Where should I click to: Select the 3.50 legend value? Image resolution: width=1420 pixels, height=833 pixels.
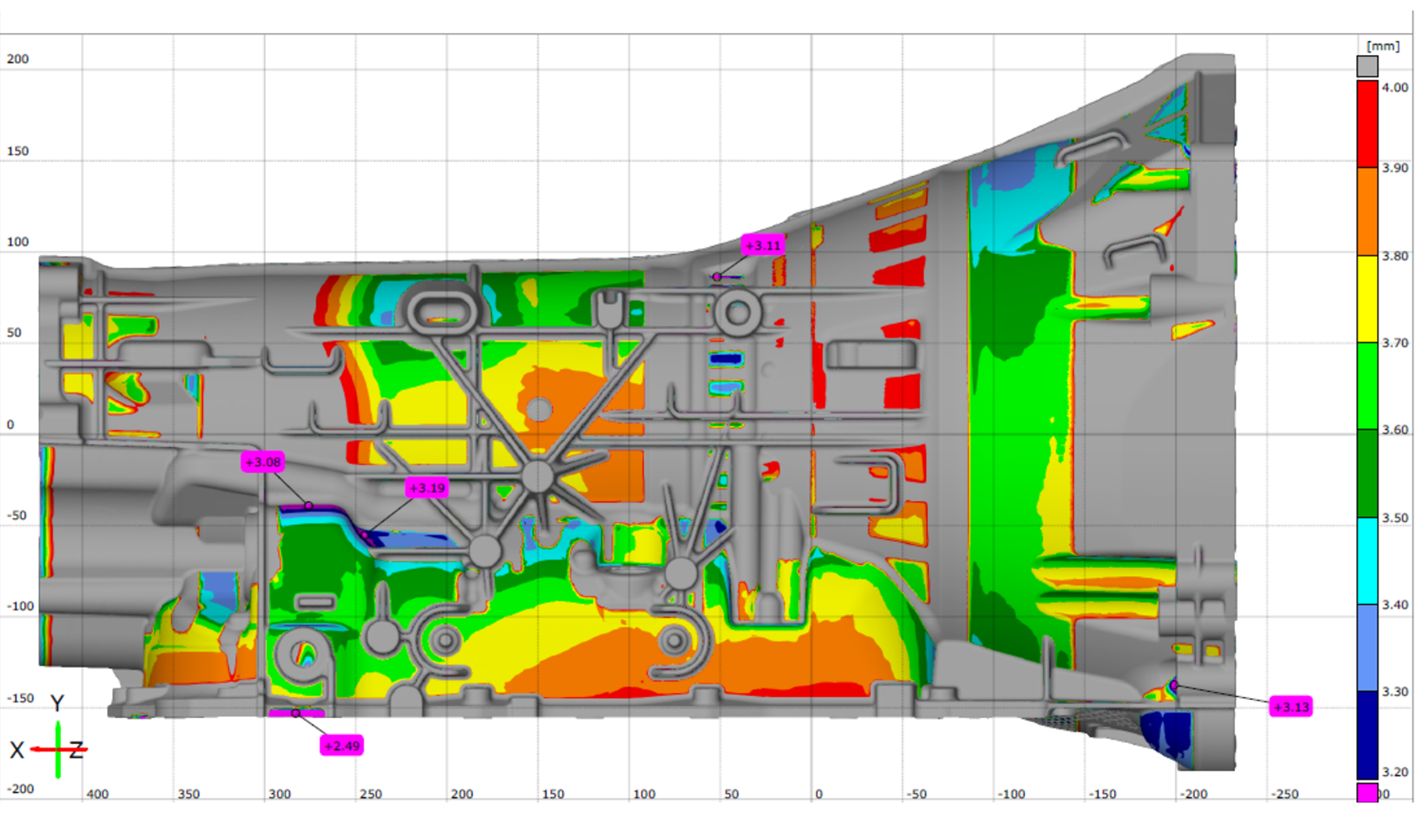[x=1396, y=517]
